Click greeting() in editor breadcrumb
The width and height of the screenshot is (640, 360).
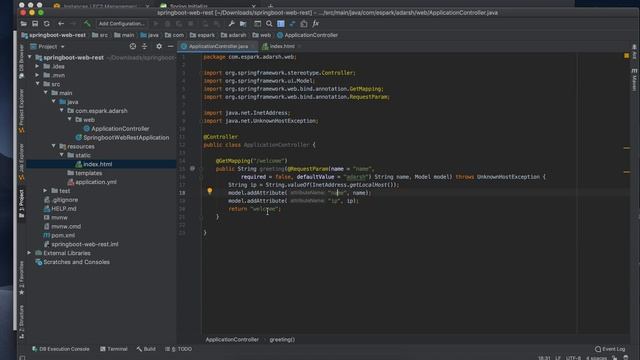click(x=282, y=340)
